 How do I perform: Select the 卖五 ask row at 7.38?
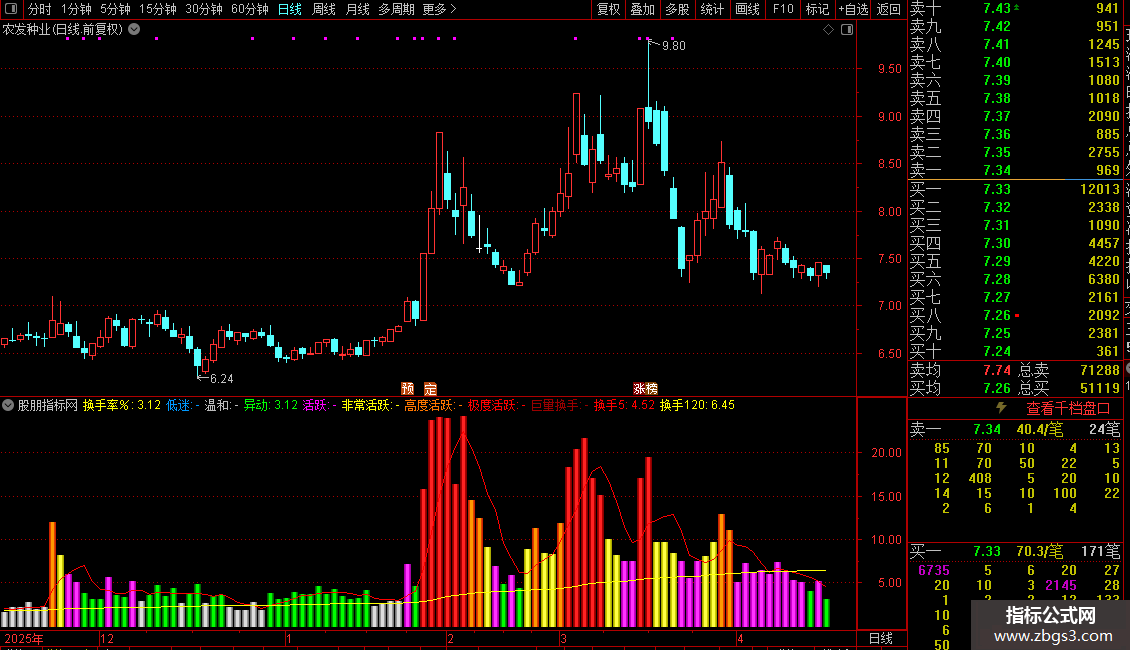[x=1015, y=98]
